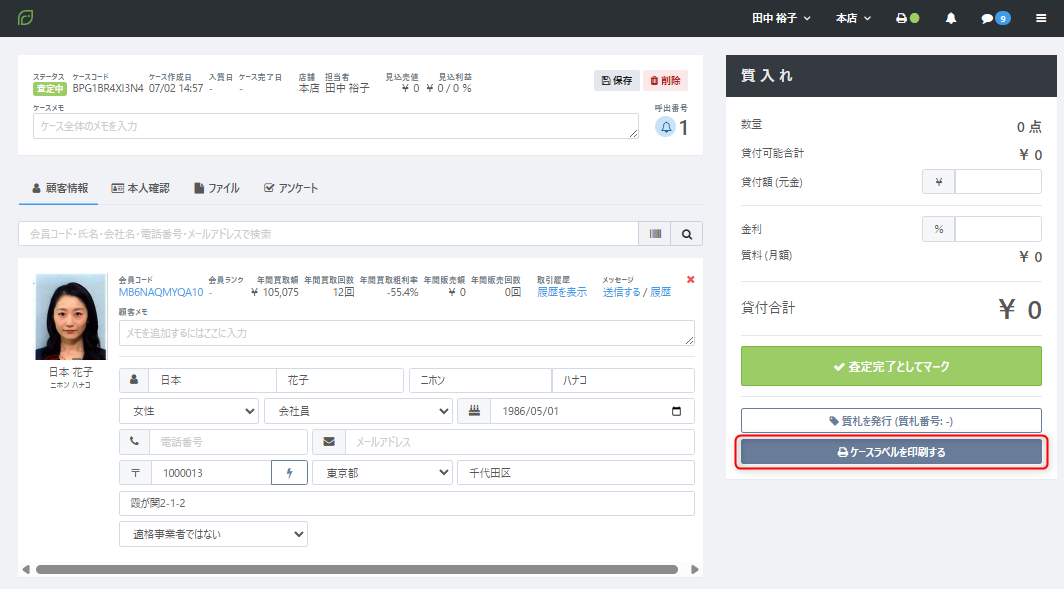This screenshot has height=589, width=1064.
Task: Click the ケースメモ text area
Action: point(336,126)
